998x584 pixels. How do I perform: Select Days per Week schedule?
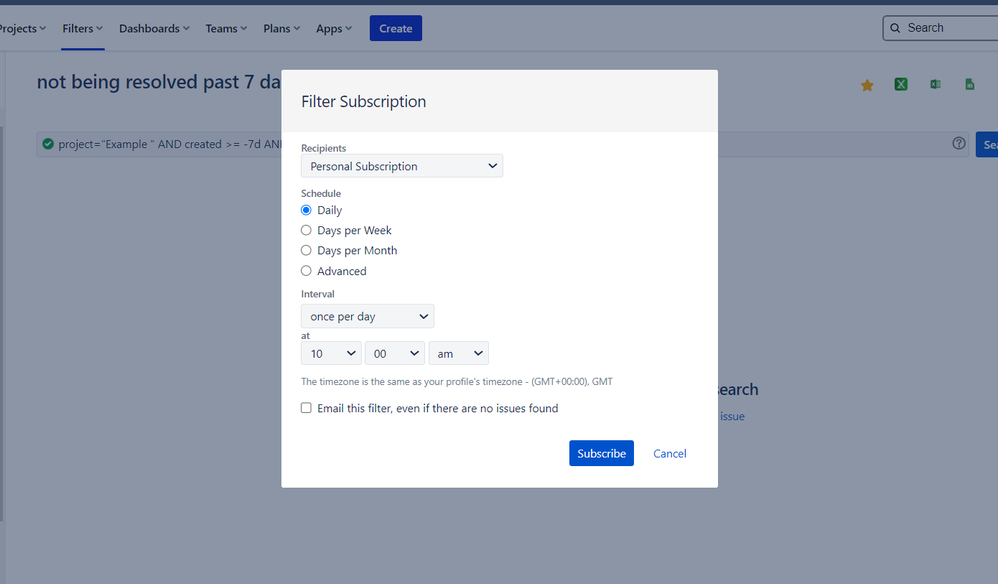tap(306, 230)
